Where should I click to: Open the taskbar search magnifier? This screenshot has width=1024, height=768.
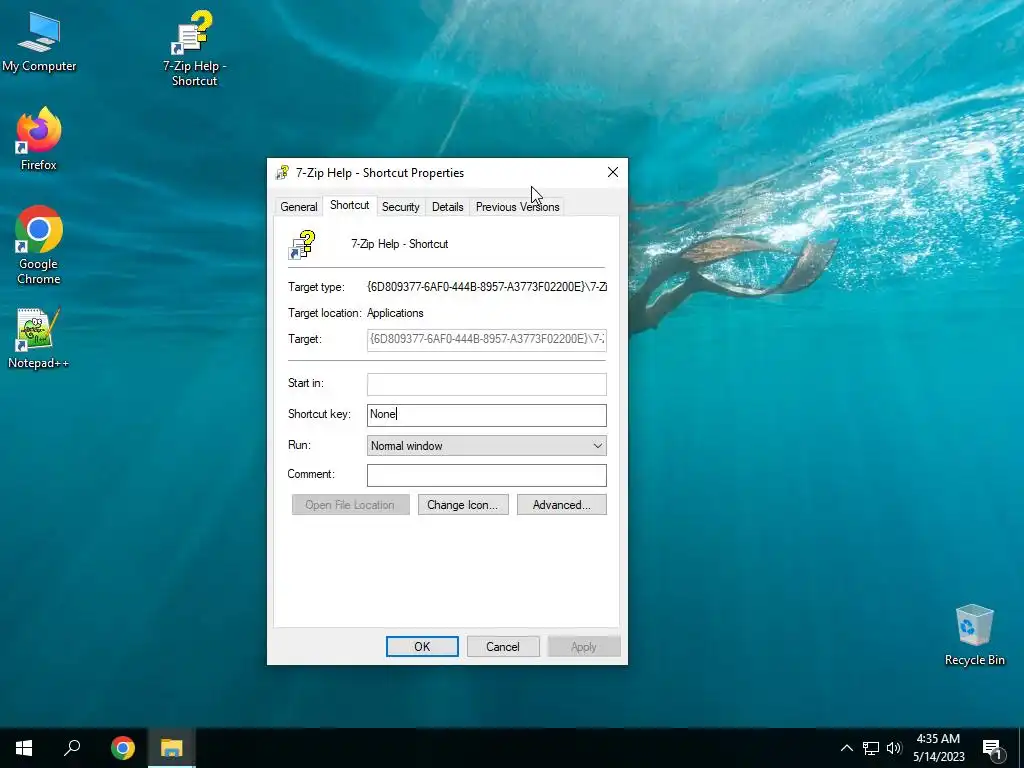pos(72,748)
